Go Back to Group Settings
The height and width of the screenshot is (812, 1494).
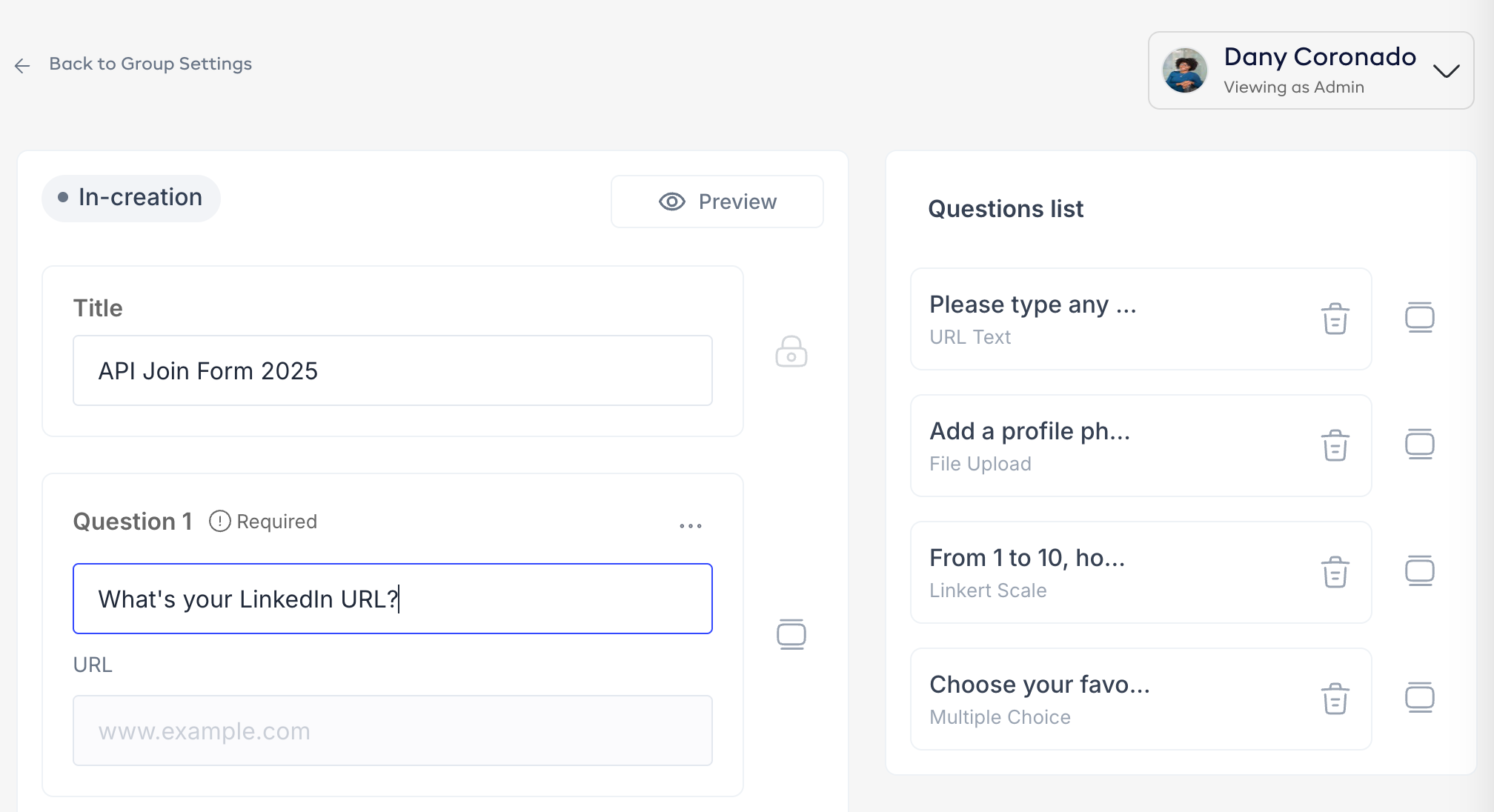(x=150, y=64)
